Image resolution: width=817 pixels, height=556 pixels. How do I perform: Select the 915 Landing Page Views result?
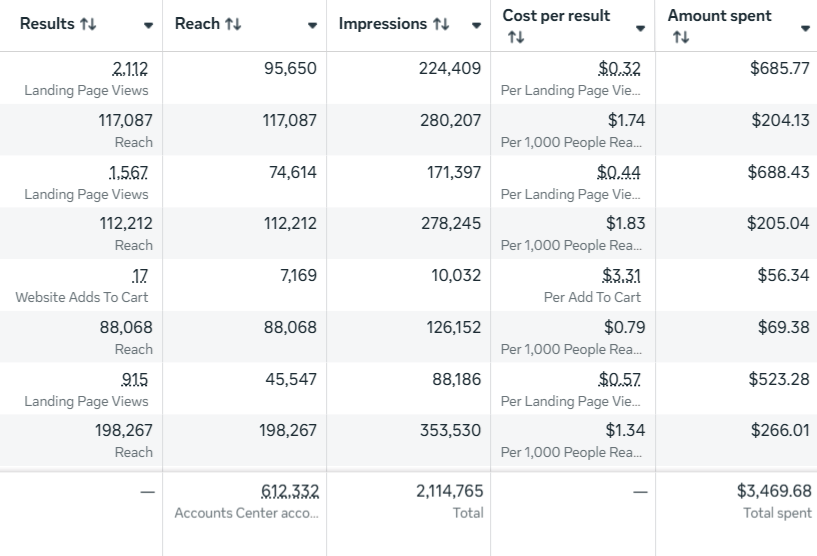coord(134,379)
